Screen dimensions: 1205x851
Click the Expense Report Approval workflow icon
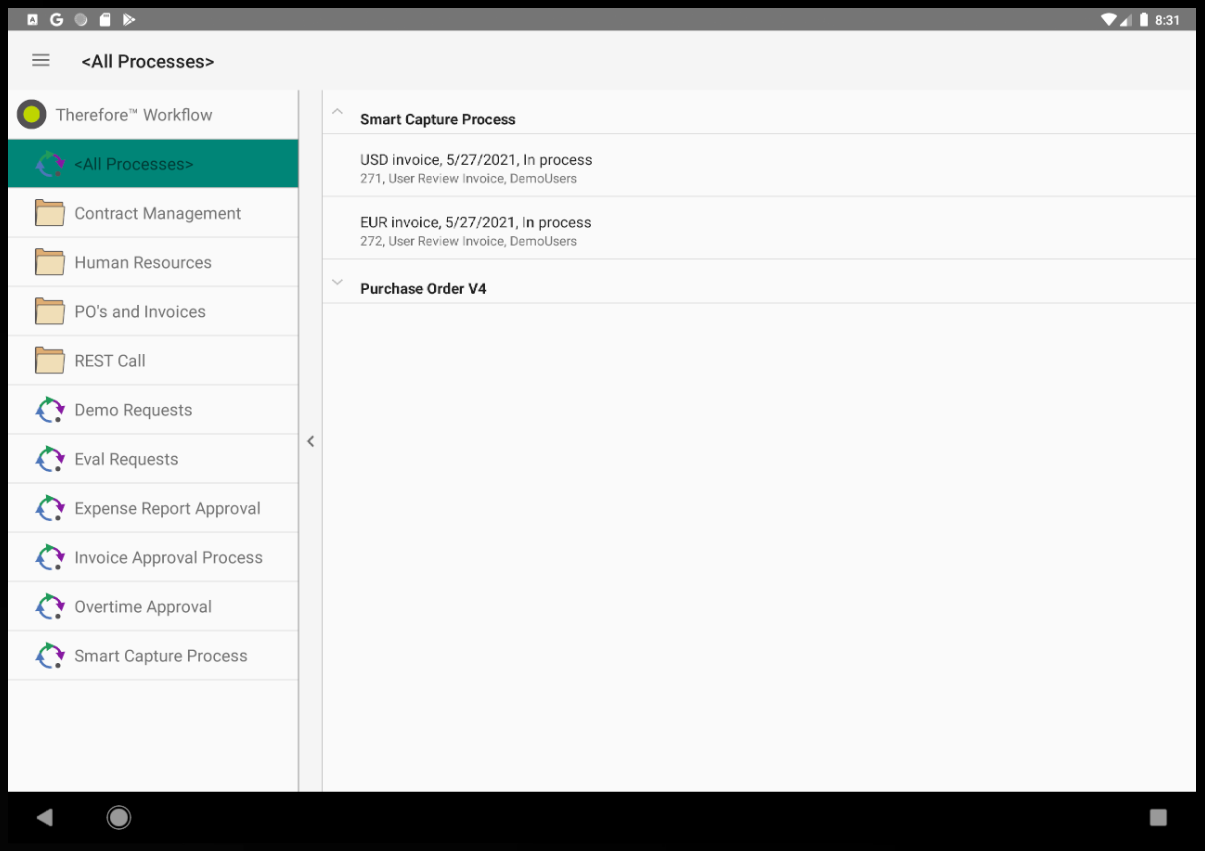pyautogui.click(x=50, y=507)
